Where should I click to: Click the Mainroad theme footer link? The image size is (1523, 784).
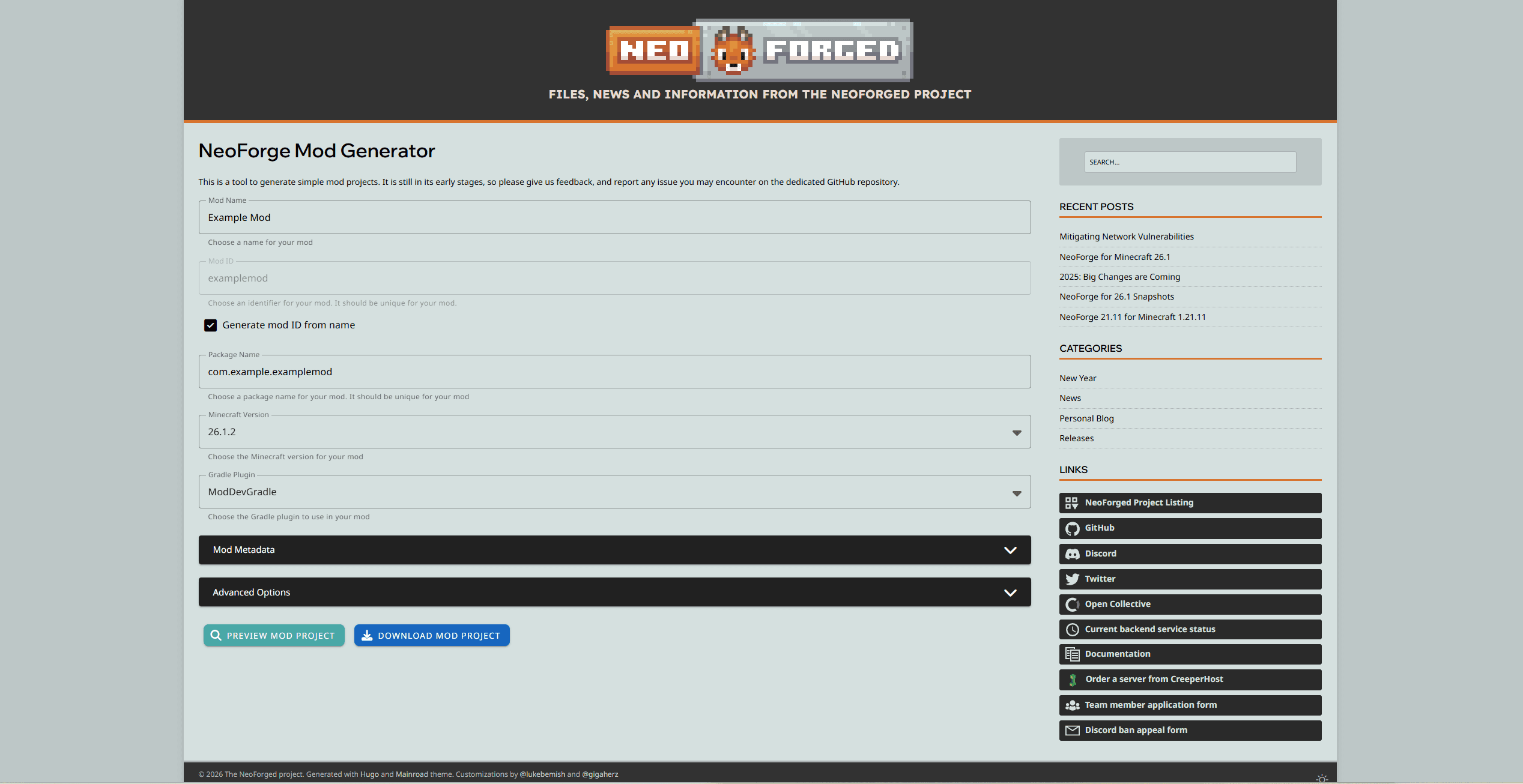coord(412,774)
